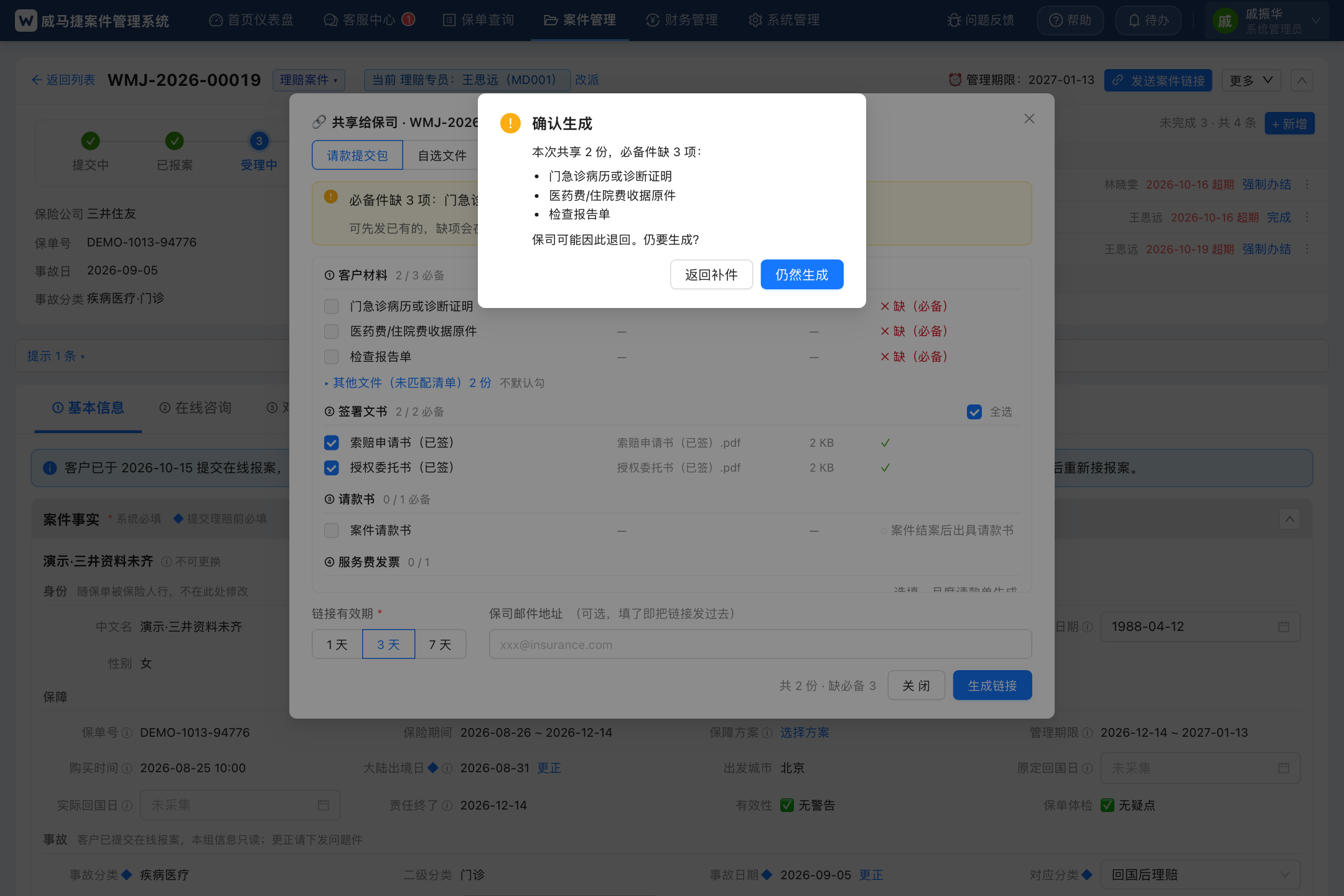Screen dimensions: 1344x896
Task: Toggle the 全选 checkbox
Action: point(974,412)
